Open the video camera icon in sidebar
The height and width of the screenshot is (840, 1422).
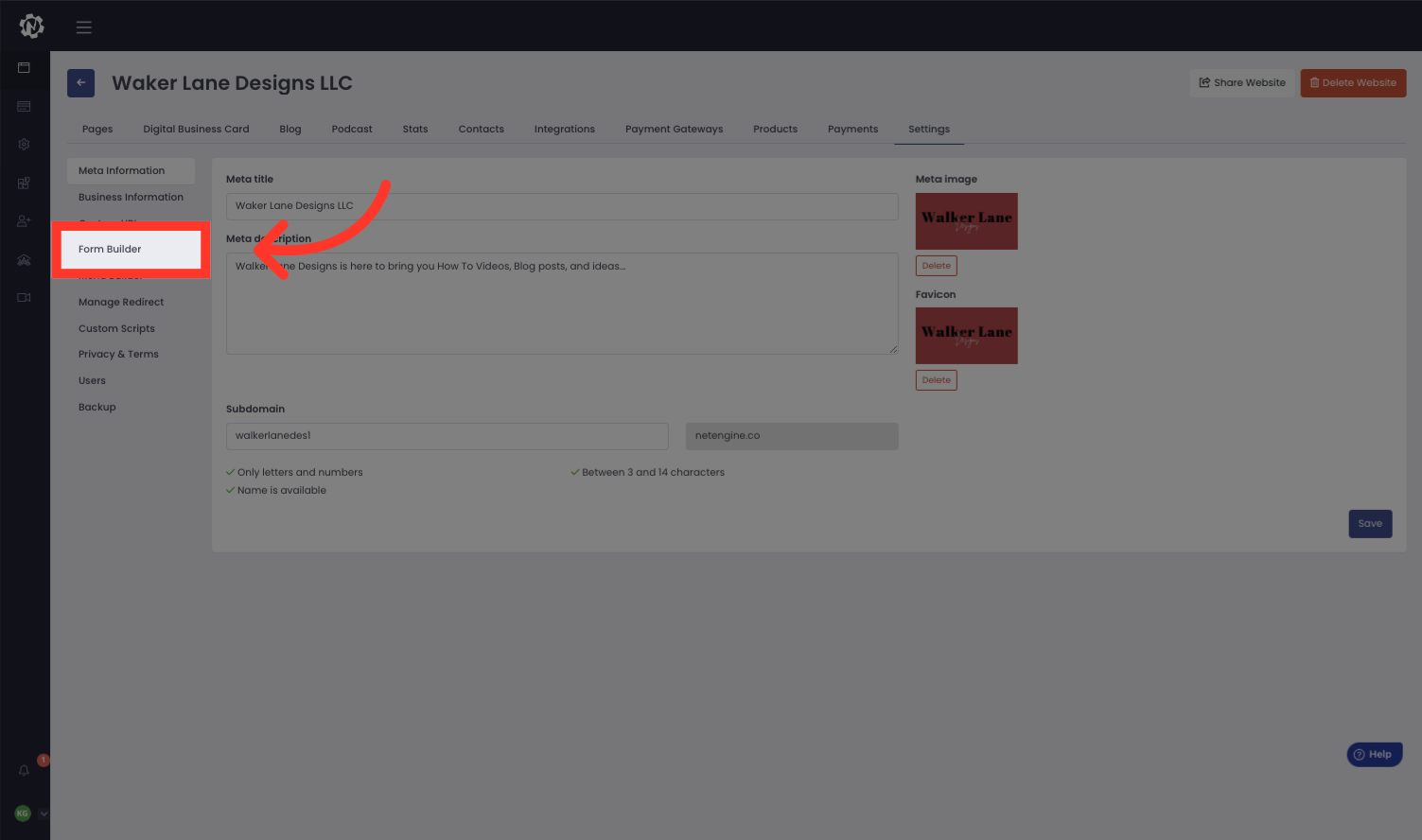click(24, 297)
